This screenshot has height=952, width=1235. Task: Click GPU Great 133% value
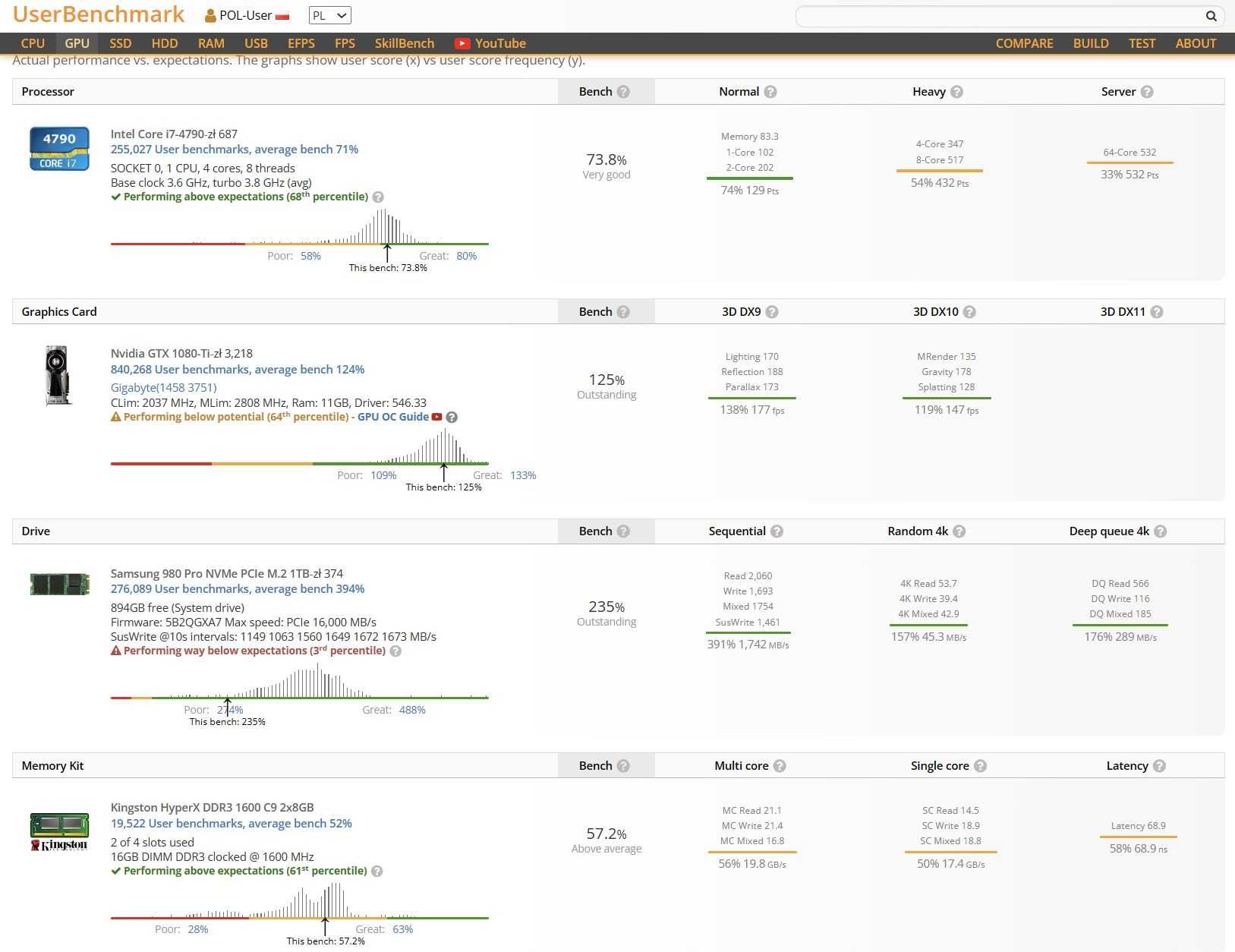[x=523, y=476]
